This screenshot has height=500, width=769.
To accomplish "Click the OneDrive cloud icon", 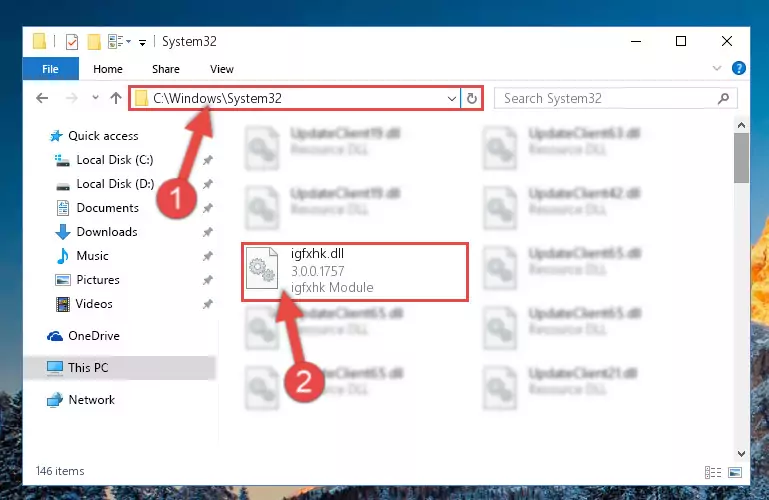I will click(55, 336).
